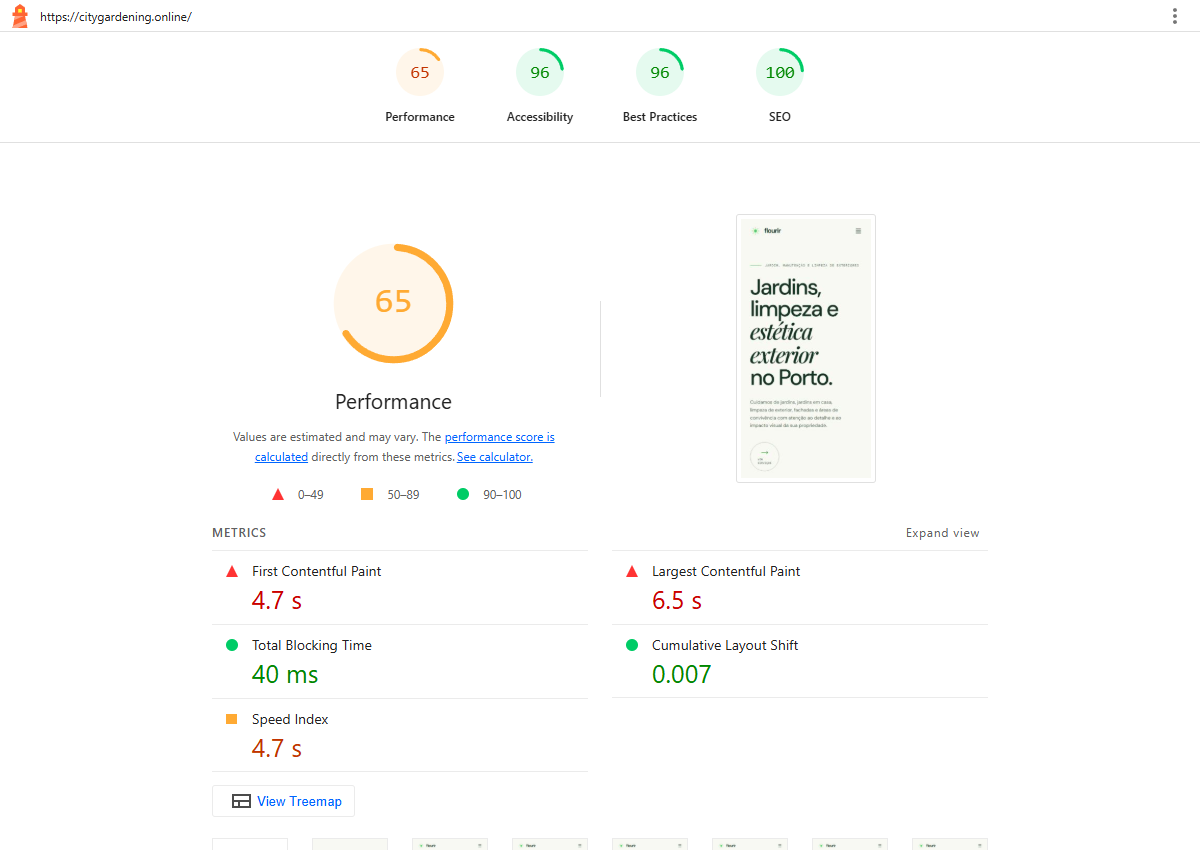Image resolution: width=1200 pixels, height=850 pixels.
Task: Click the final page screenshot thumbnail
Action: (x=806, y=348)
